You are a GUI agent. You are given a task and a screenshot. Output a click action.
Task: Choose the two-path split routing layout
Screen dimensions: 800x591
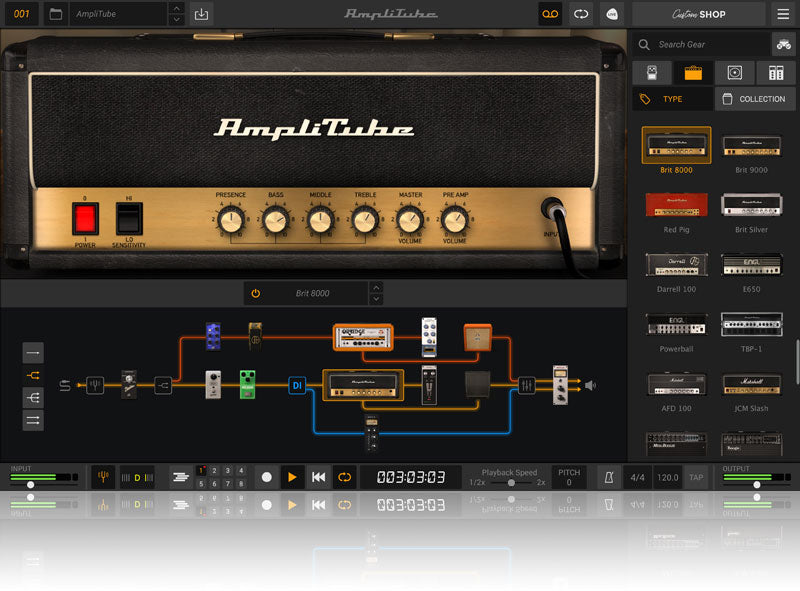[33, 375]
